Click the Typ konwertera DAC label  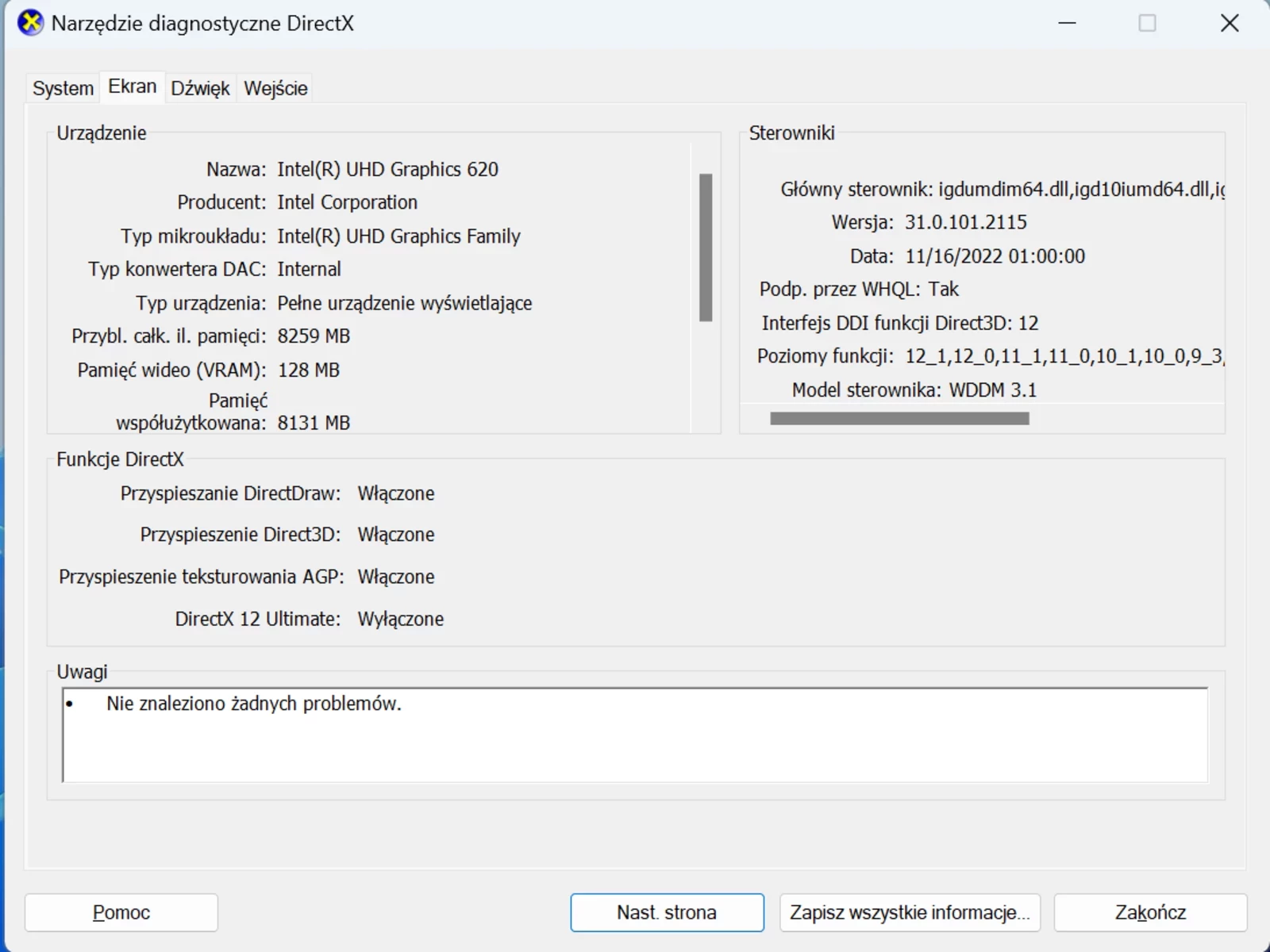(177, 269)
